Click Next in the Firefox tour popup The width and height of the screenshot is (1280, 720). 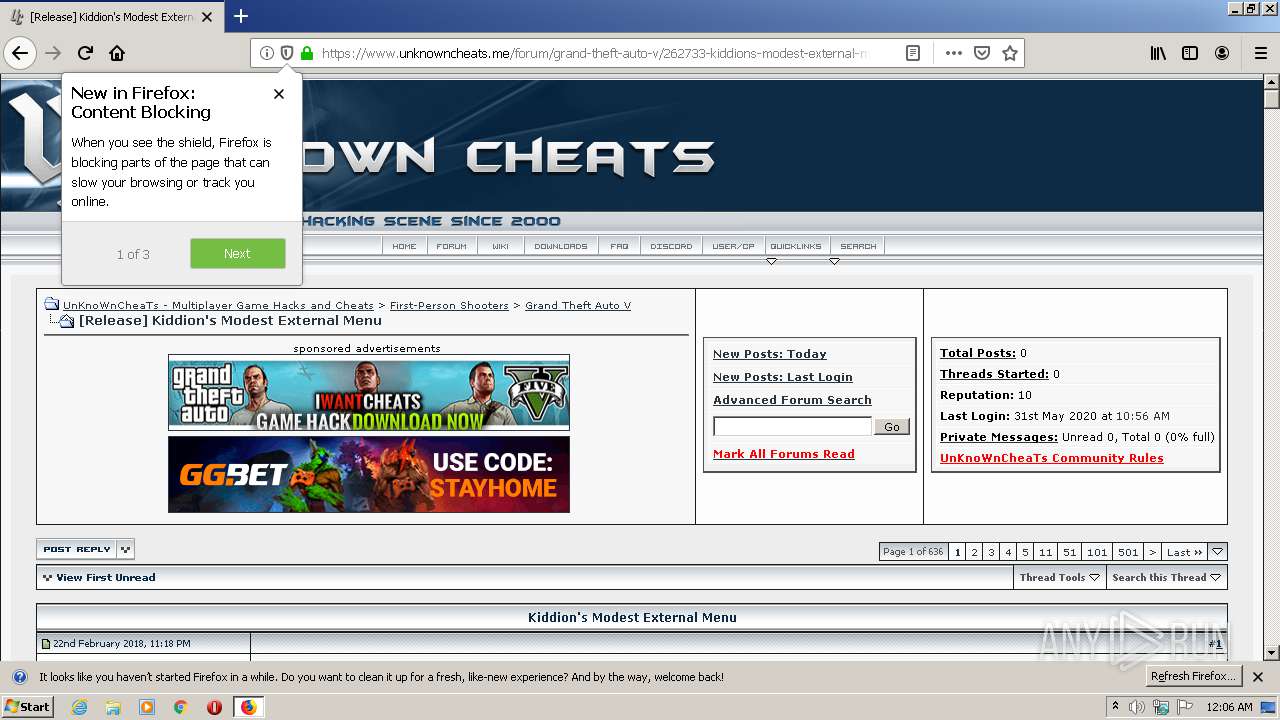[x=238, y=254]
